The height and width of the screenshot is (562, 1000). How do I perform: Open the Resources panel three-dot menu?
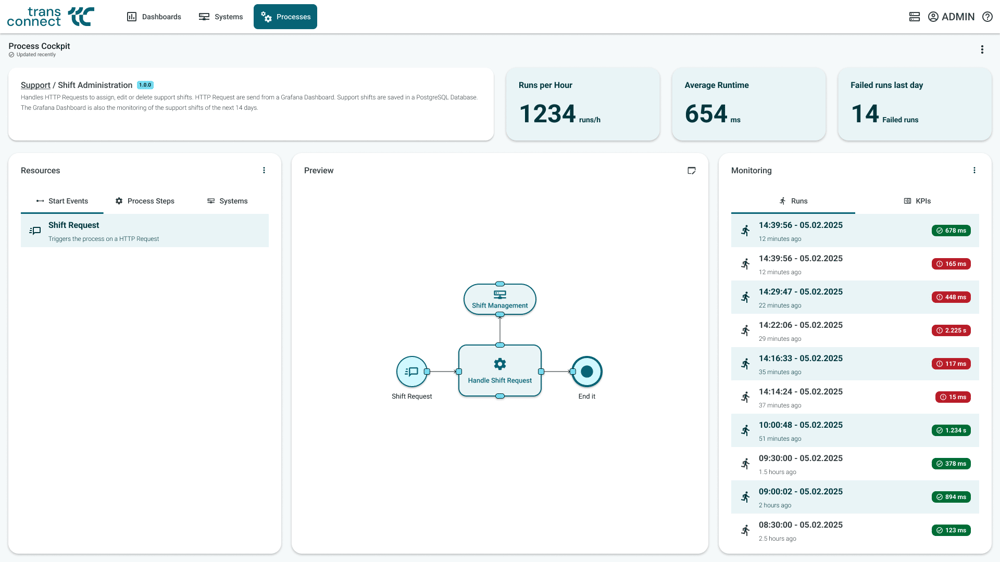263,170
